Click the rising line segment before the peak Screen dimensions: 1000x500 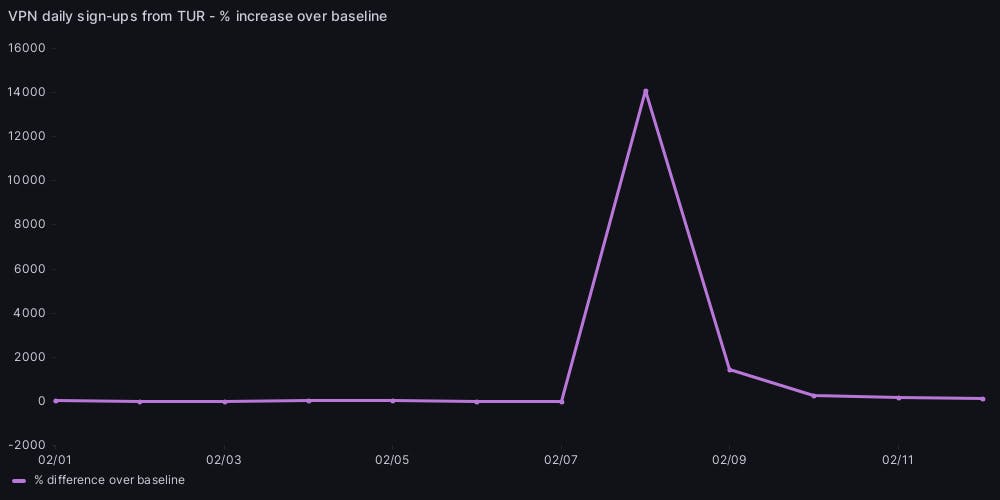pyautogui.click(x=604, y=246)
